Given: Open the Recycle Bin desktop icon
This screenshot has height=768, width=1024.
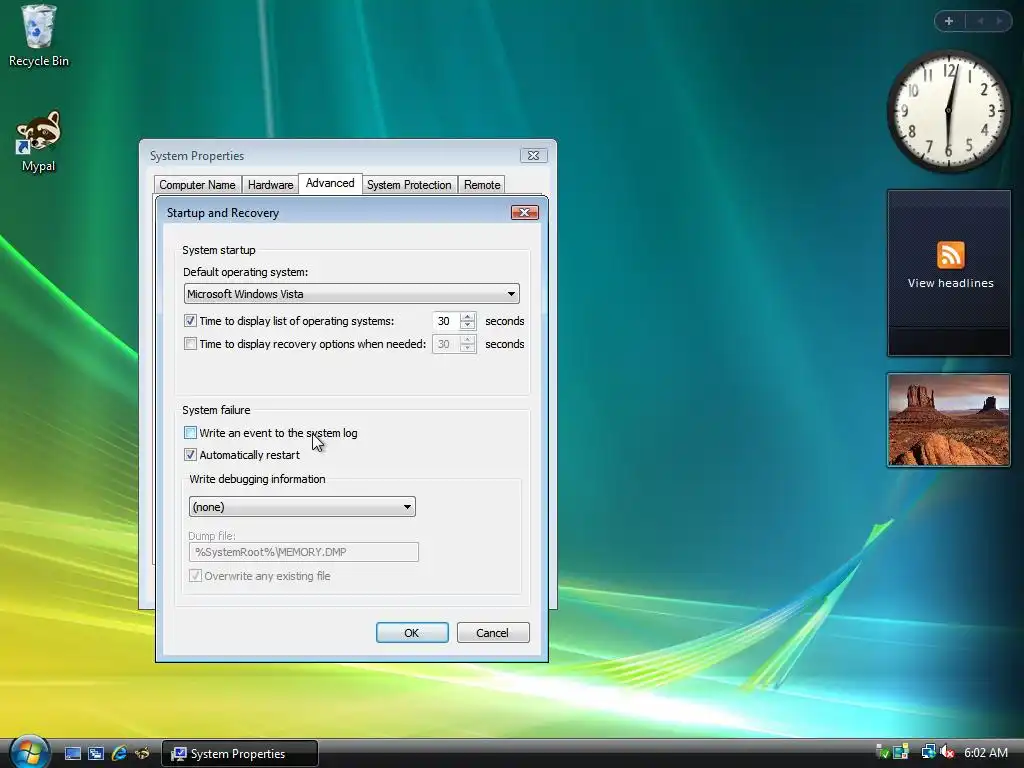Looking at the screenshot, I should tap(38, 36).
